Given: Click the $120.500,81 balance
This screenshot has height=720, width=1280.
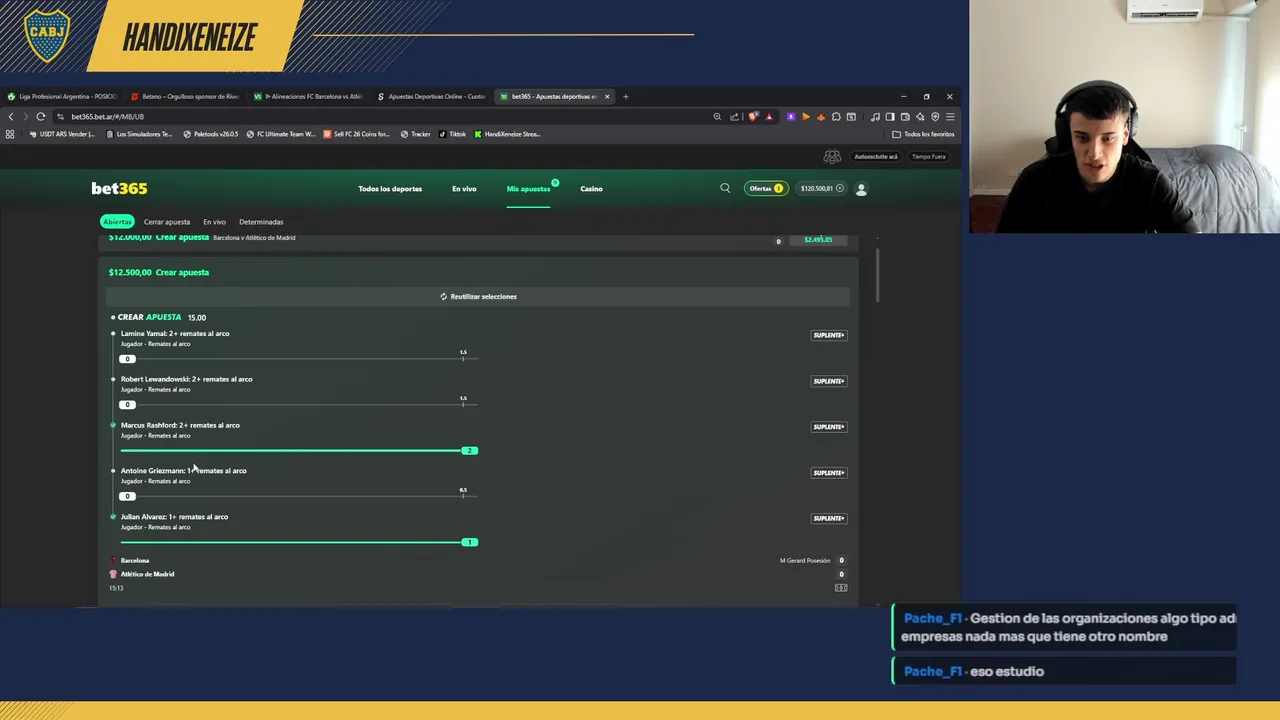Looking at the screenshot, I should click(x=816, y=188).
